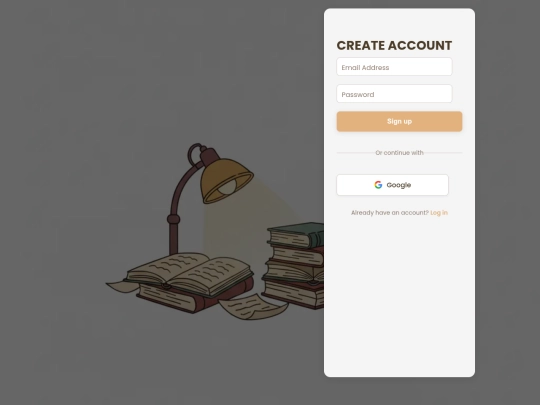Screen dimensions: 540x405
Task: Click the green book atop the stack
Action: 296,234
